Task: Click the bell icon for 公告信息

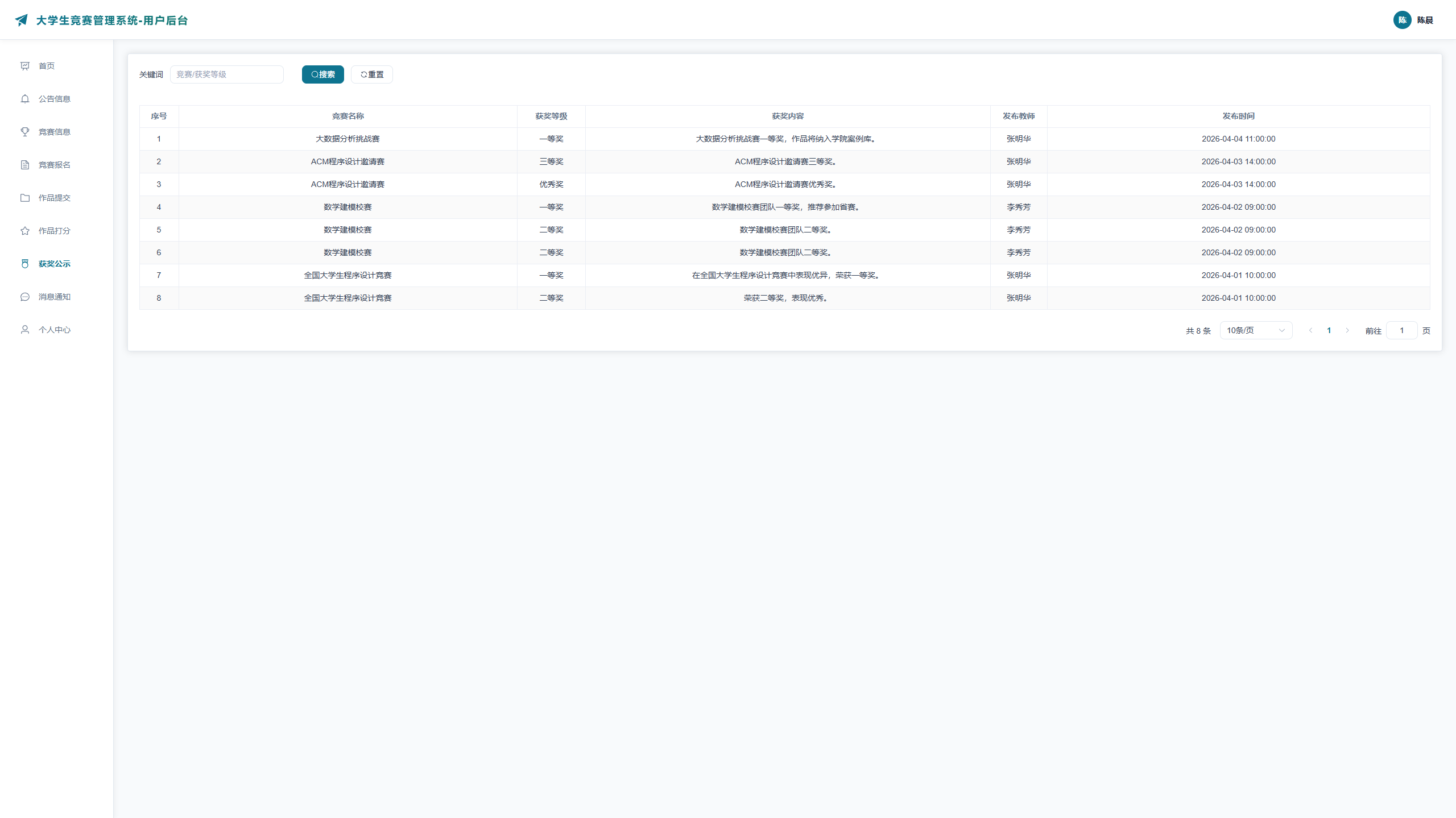Action: pos(25,99)
